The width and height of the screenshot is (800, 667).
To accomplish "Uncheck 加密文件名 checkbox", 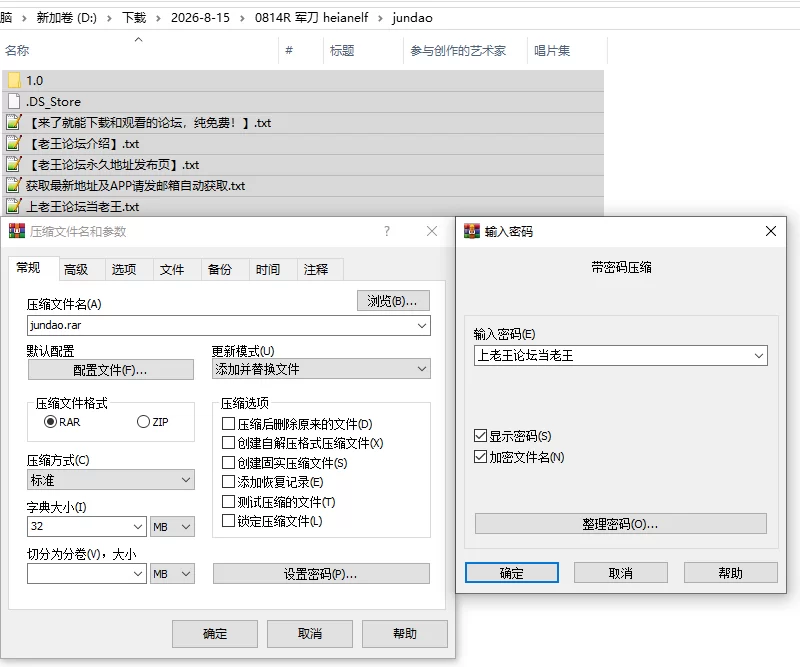I will click(480, 457).
